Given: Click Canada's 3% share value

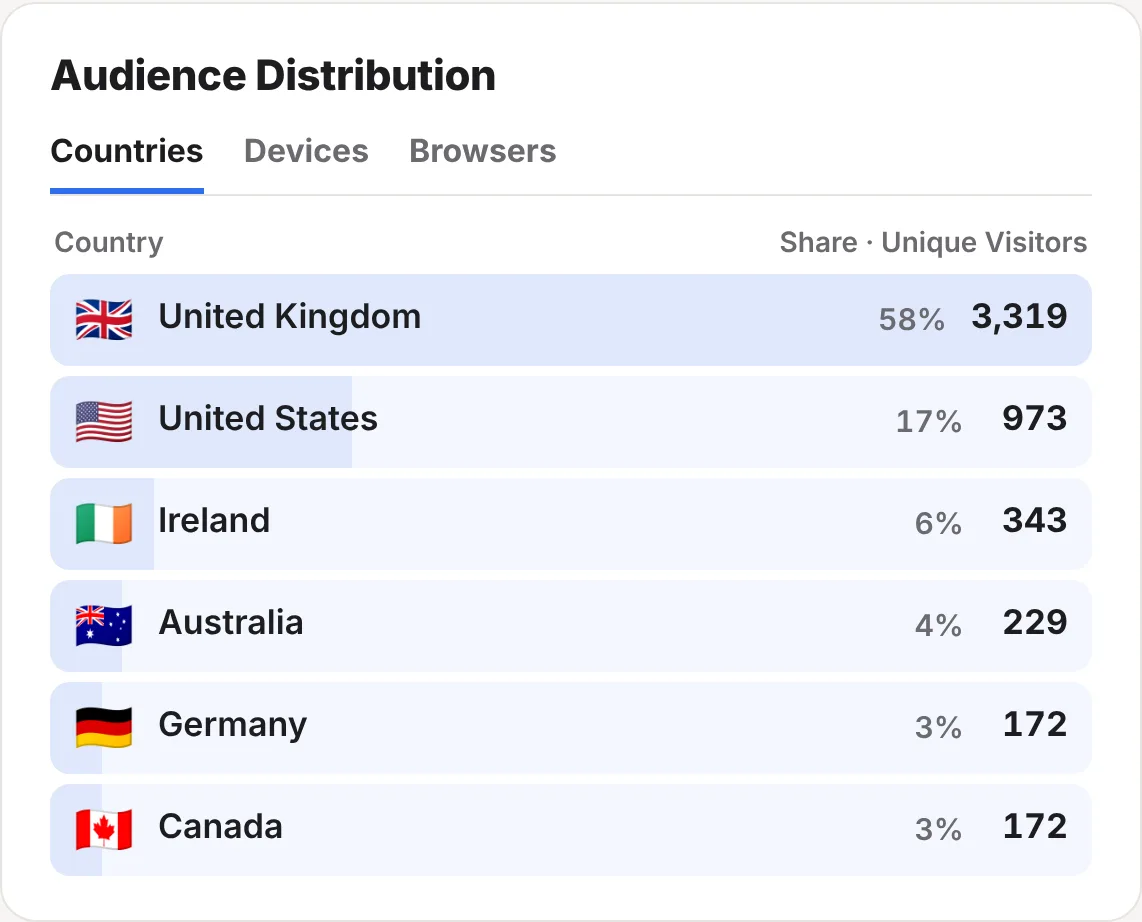Looking at the screenshot, I should pyautogui.click(x=938, y=830).
